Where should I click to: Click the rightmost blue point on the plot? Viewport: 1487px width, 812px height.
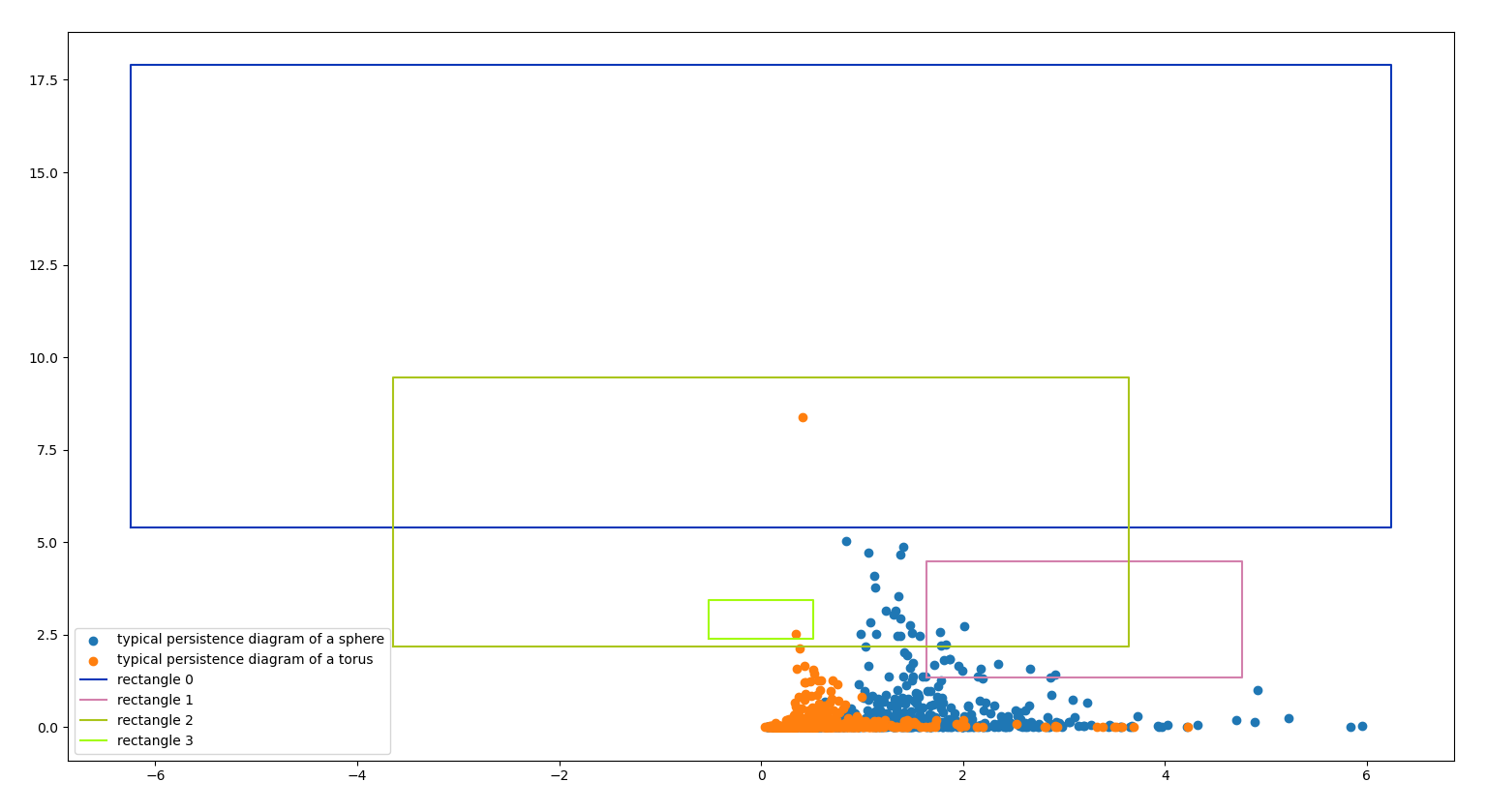[x=1362, y=726]
